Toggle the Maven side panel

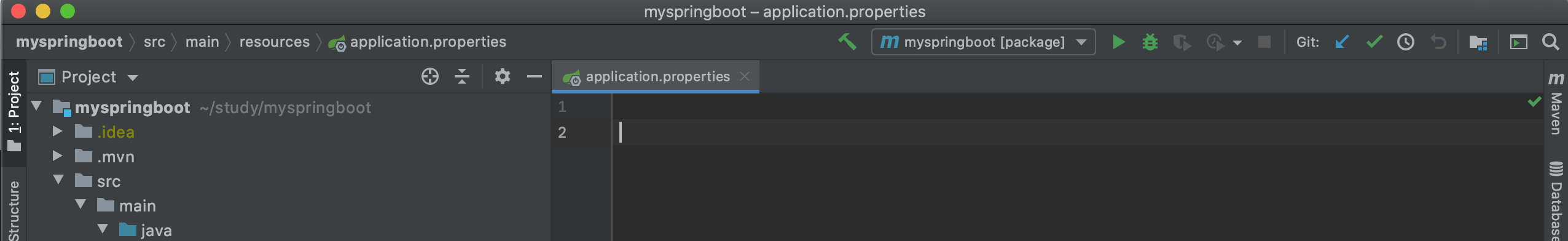[1556, 103]
